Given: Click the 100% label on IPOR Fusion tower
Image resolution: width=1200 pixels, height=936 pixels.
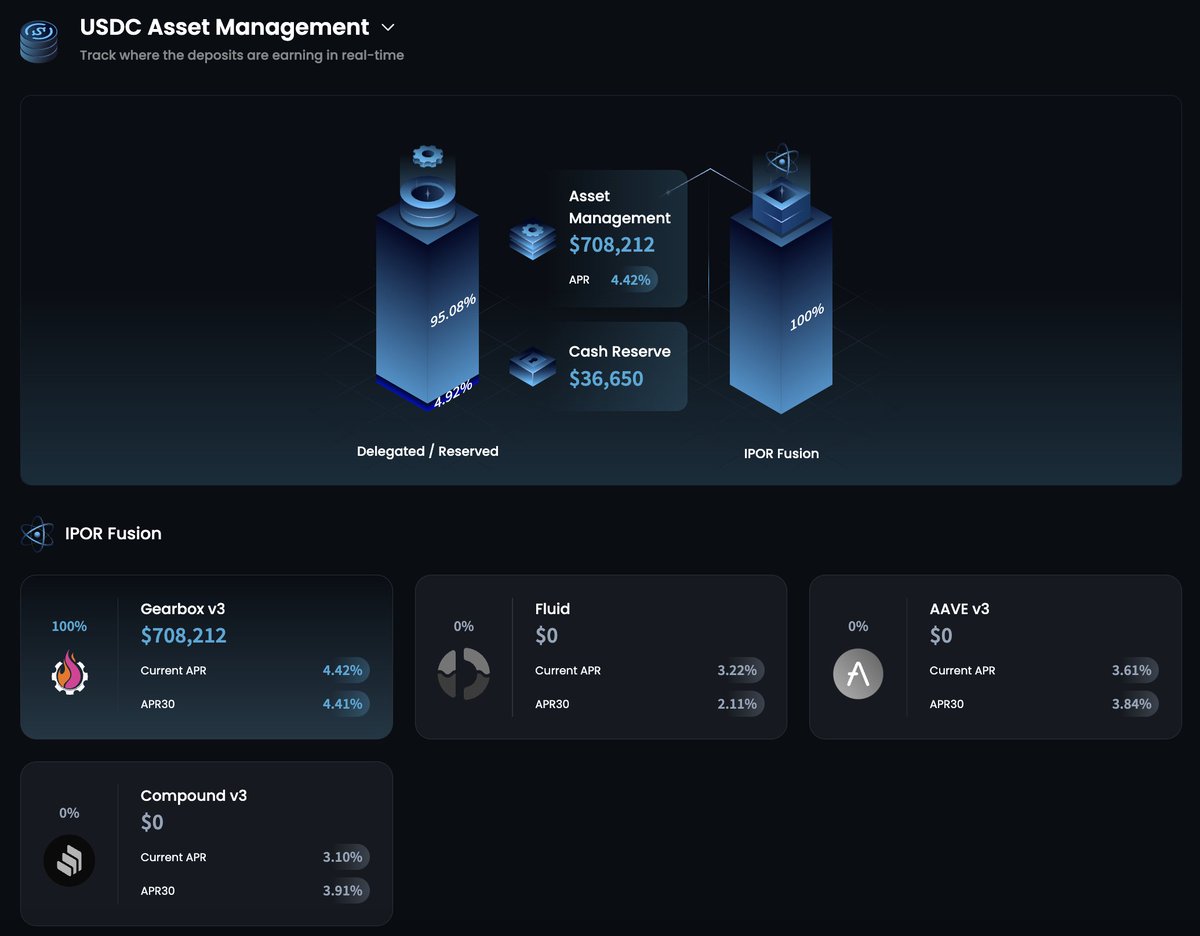Looking at the screenshot, I should (x=806, y=316).
